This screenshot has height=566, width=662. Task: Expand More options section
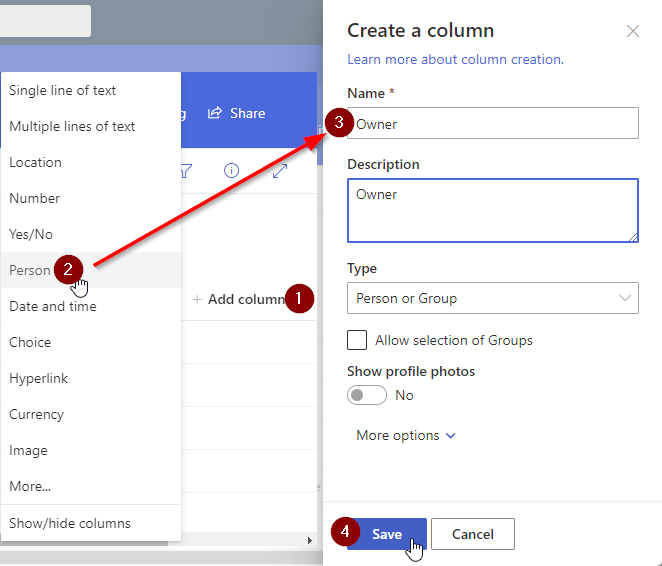[406, 435]
